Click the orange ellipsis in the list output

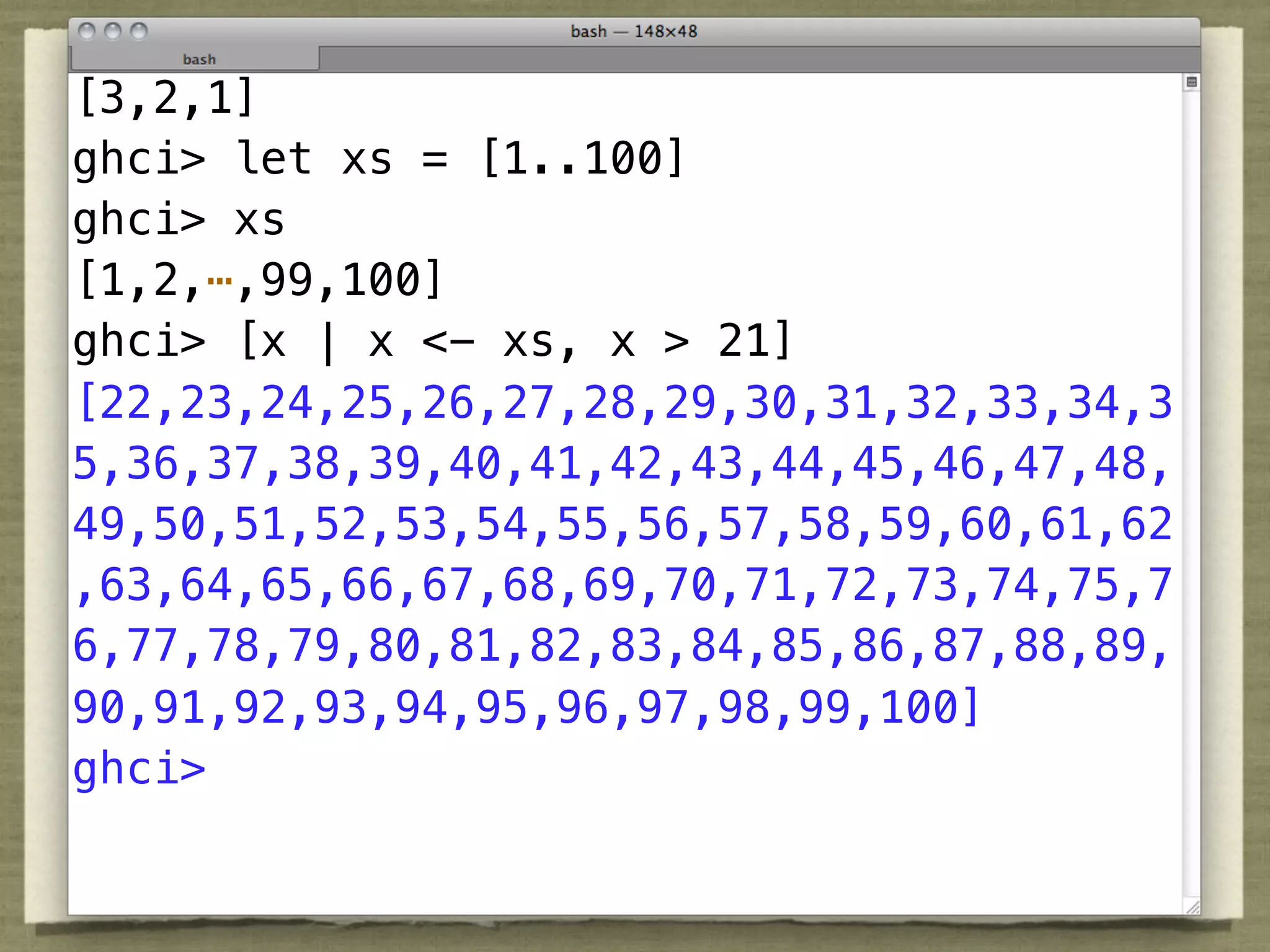pos(220,281)
